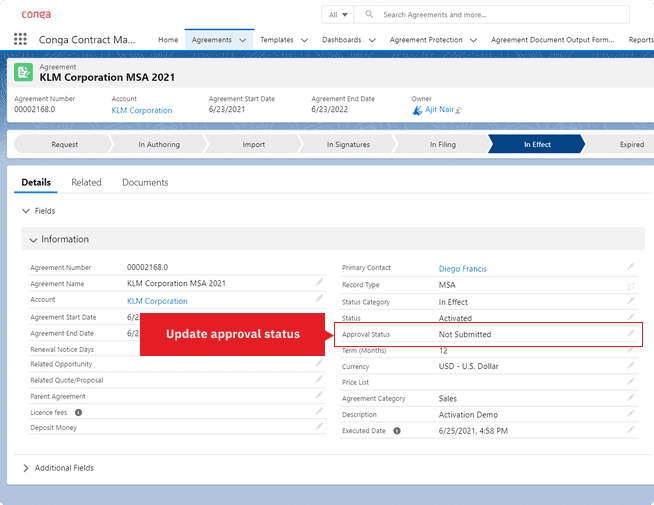Open the App Launcher grid icon
Viewport: 654px width, 505px height.
point(20,40)
